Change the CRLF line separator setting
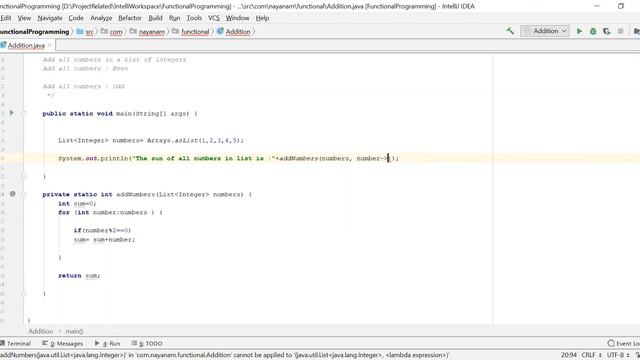This screenshot has height=360, width=640. click(591, 355)
